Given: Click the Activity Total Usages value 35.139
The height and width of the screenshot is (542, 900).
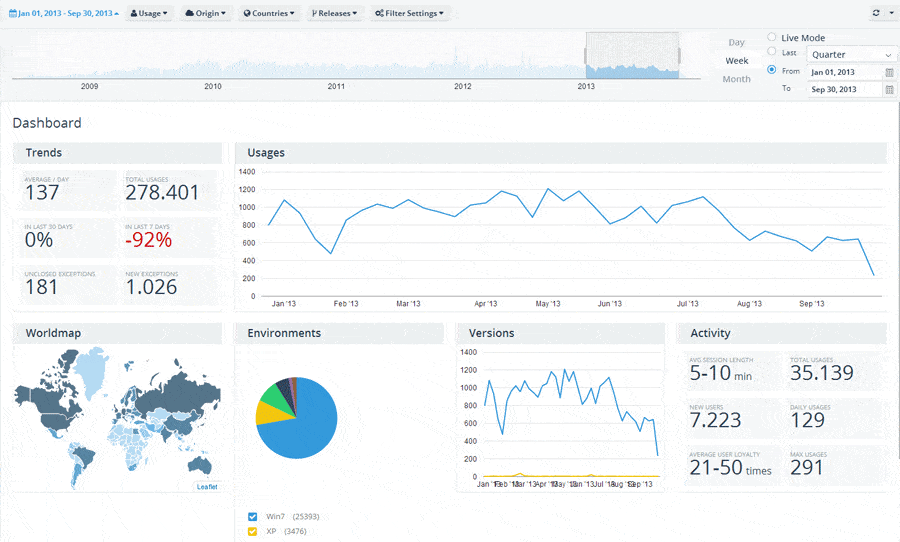Looking at the screenshot, I should tap(822, 373).
